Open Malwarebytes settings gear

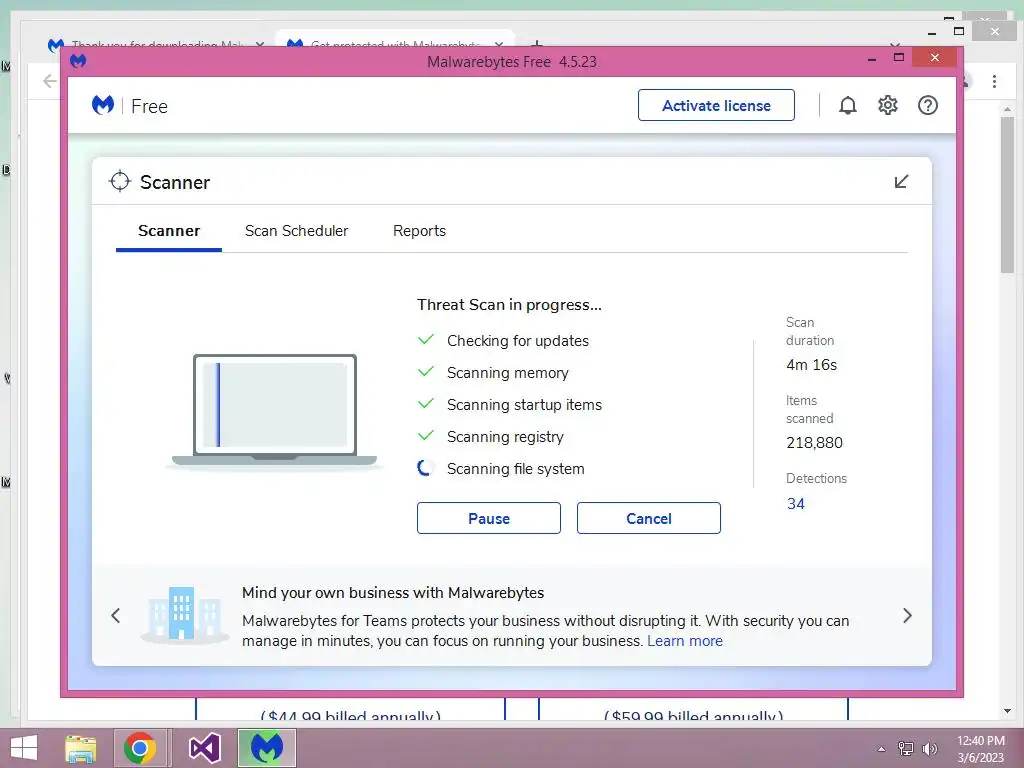coord(888,105)
